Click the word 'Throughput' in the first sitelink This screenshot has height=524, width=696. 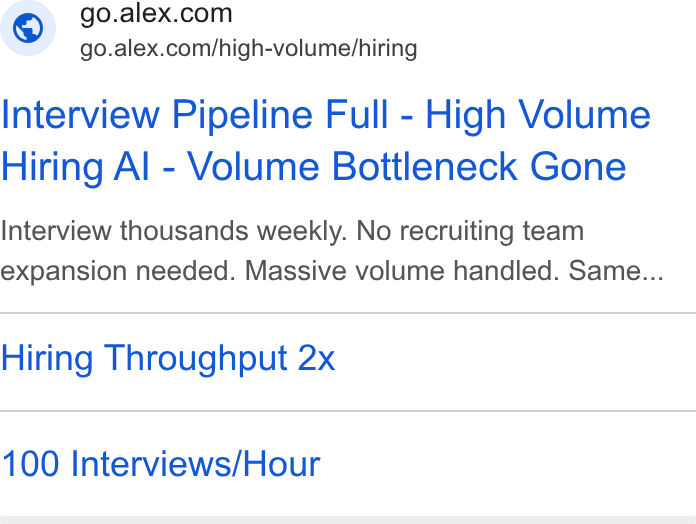click(195, 359)
